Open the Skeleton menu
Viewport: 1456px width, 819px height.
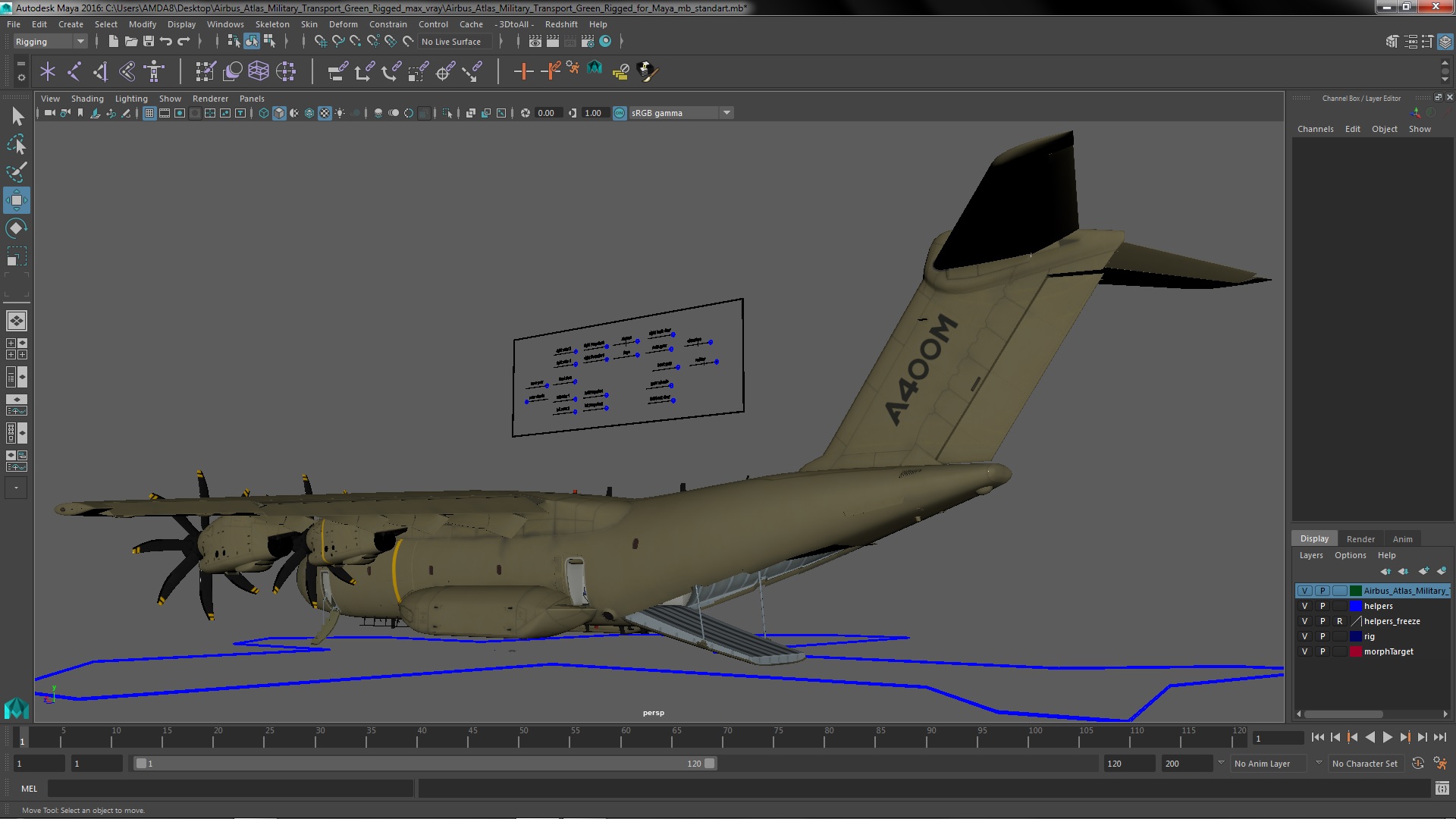coord(271,24)
